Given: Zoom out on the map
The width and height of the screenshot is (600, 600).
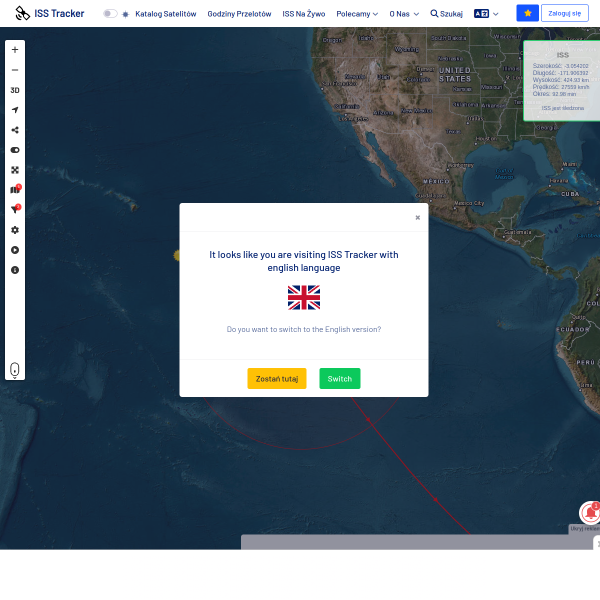Looking at the screenshot, I should point(15,70).
